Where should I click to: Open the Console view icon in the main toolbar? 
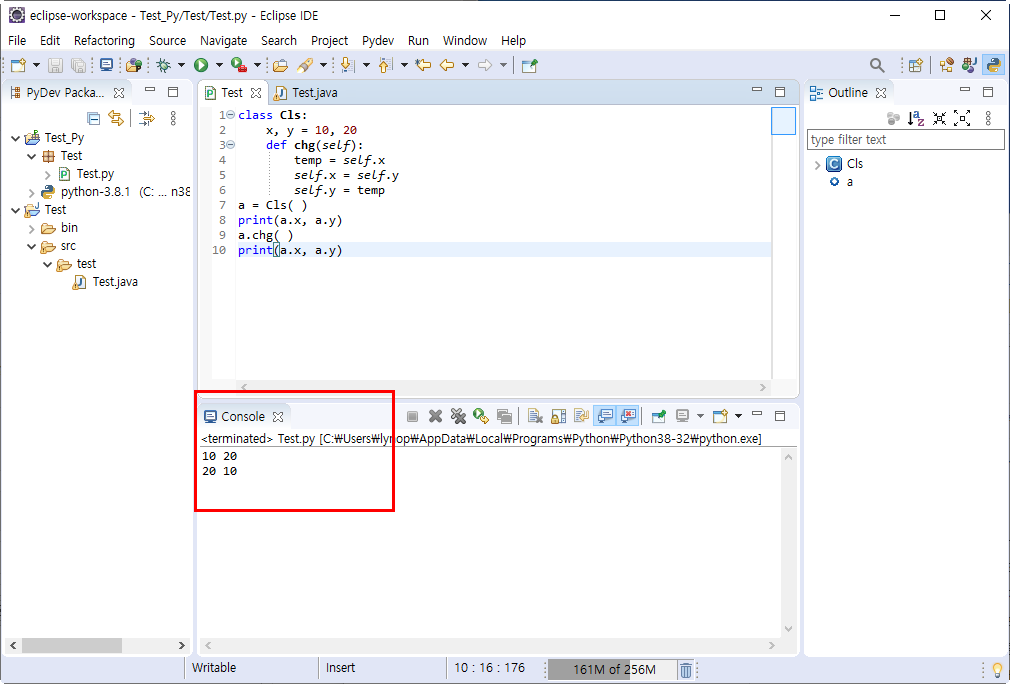pyautogui.click(x=106, y=65)
